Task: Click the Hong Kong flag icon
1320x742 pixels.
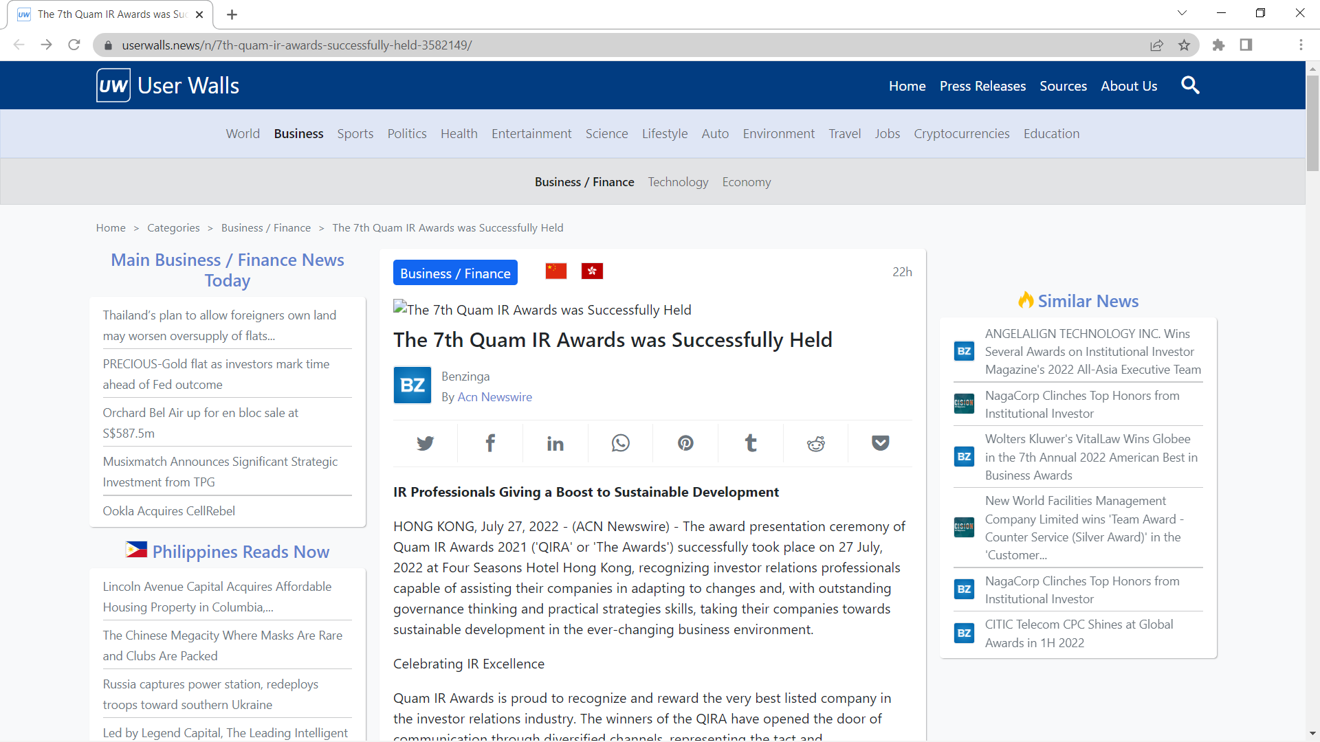Action: 592,271
